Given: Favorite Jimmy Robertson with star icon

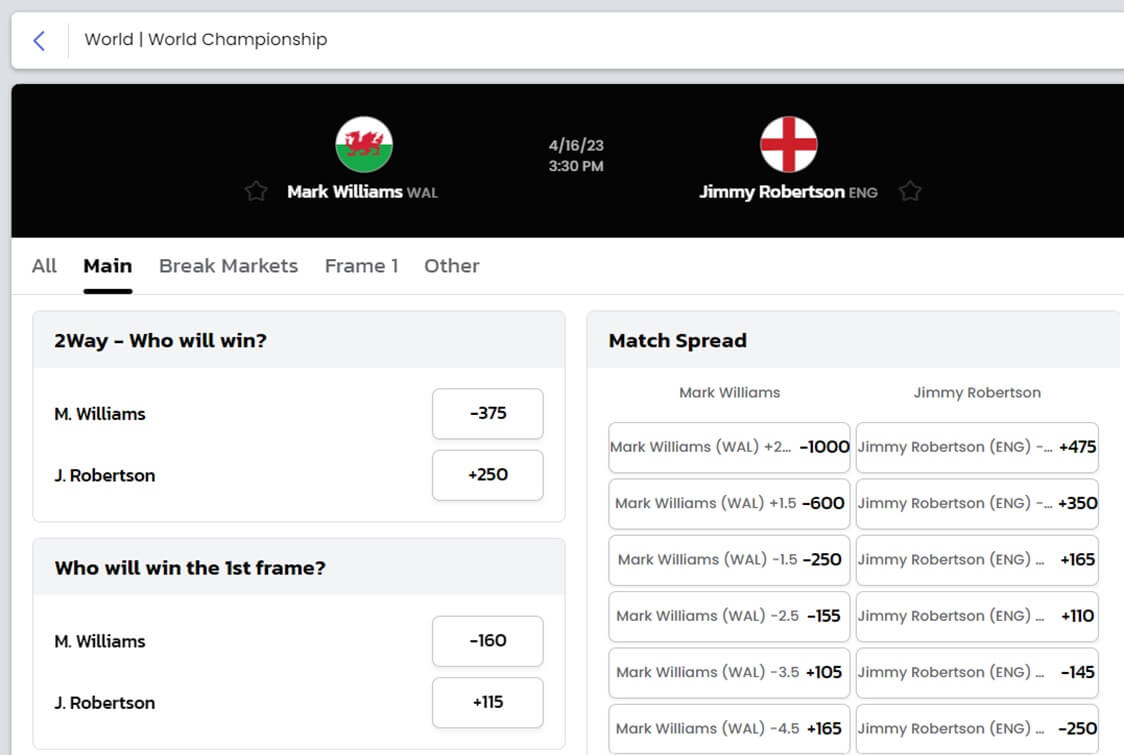Looking at the screenshot, I should 910,191.
